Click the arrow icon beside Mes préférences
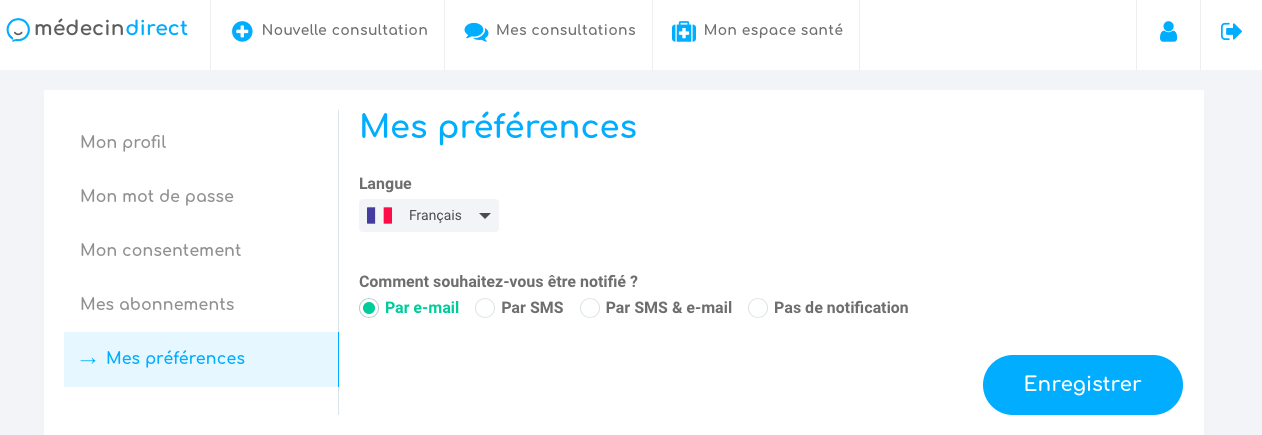The height and width of the screenshot is (435, 1262). 88,359
